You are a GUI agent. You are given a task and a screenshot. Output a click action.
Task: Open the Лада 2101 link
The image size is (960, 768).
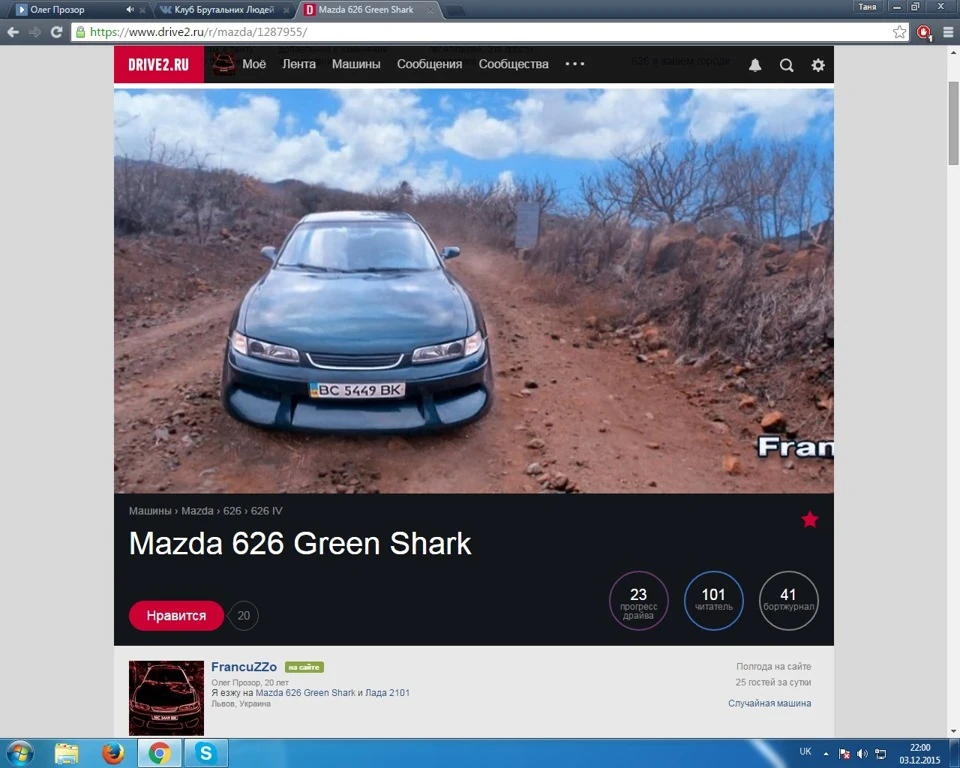click(387, 693)
